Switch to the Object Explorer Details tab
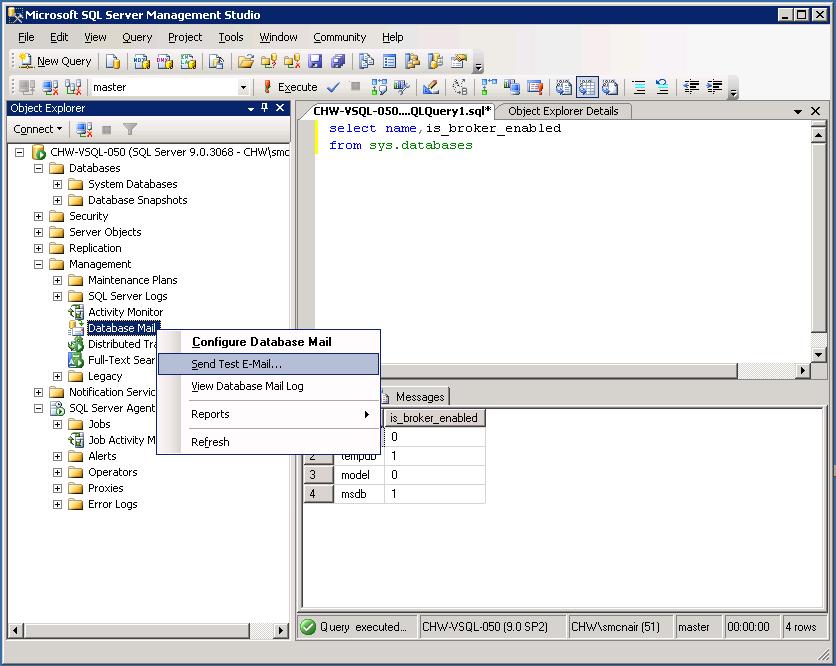The width and height of the screenshot is (836, 666). 563,111
